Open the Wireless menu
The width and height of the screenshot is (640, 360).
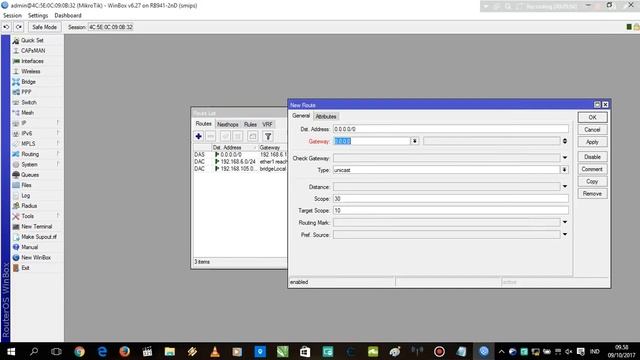pos(31,71)
